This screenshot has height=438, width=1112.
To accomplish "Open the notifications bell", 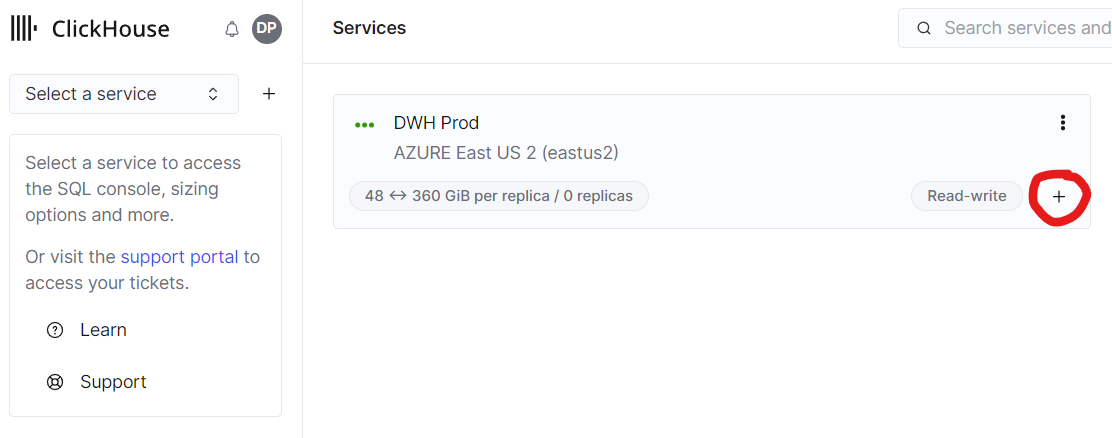I will 232,29.
